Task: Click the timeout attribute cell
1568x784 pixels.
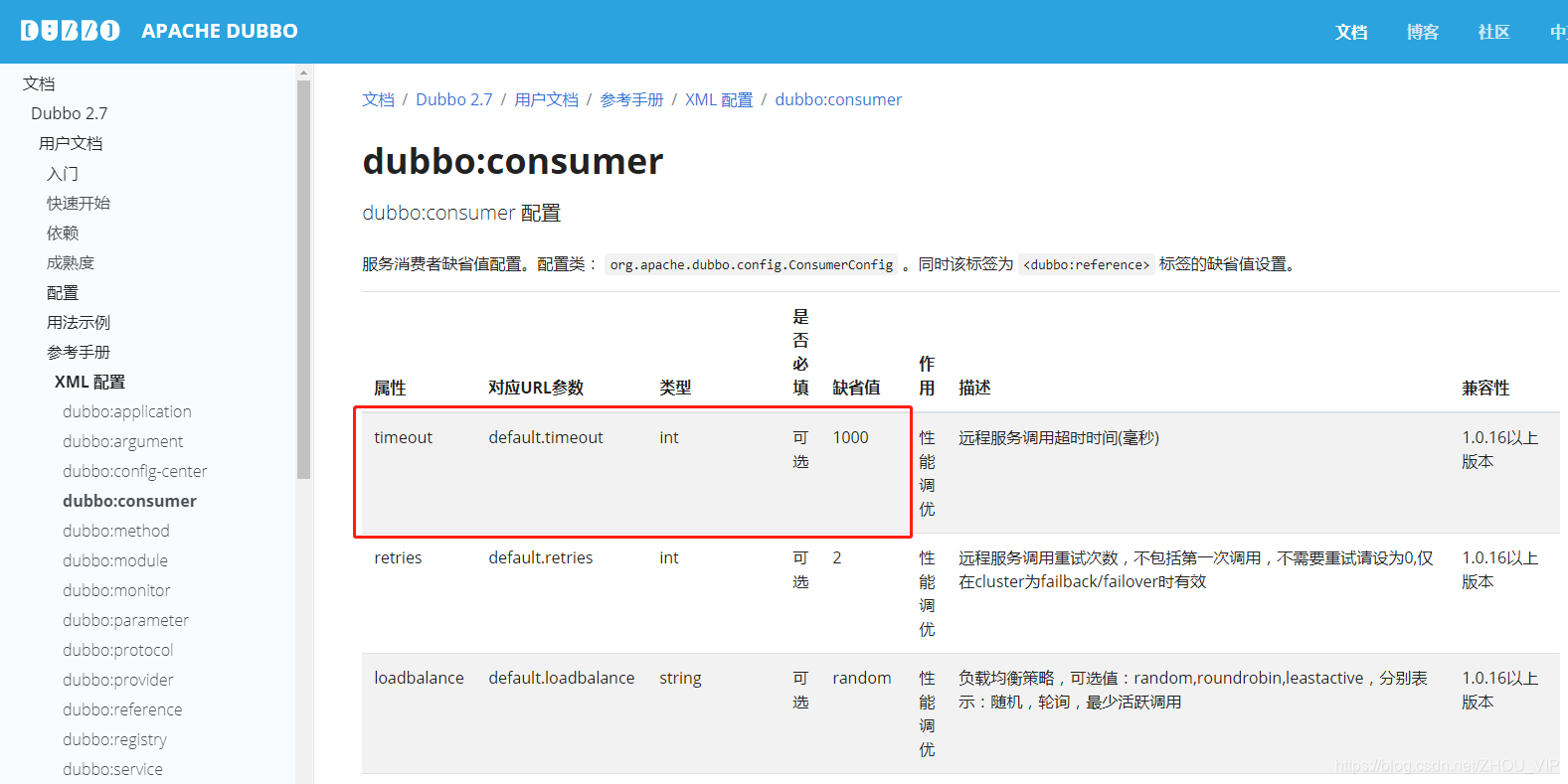Action: tap(404, 437)
